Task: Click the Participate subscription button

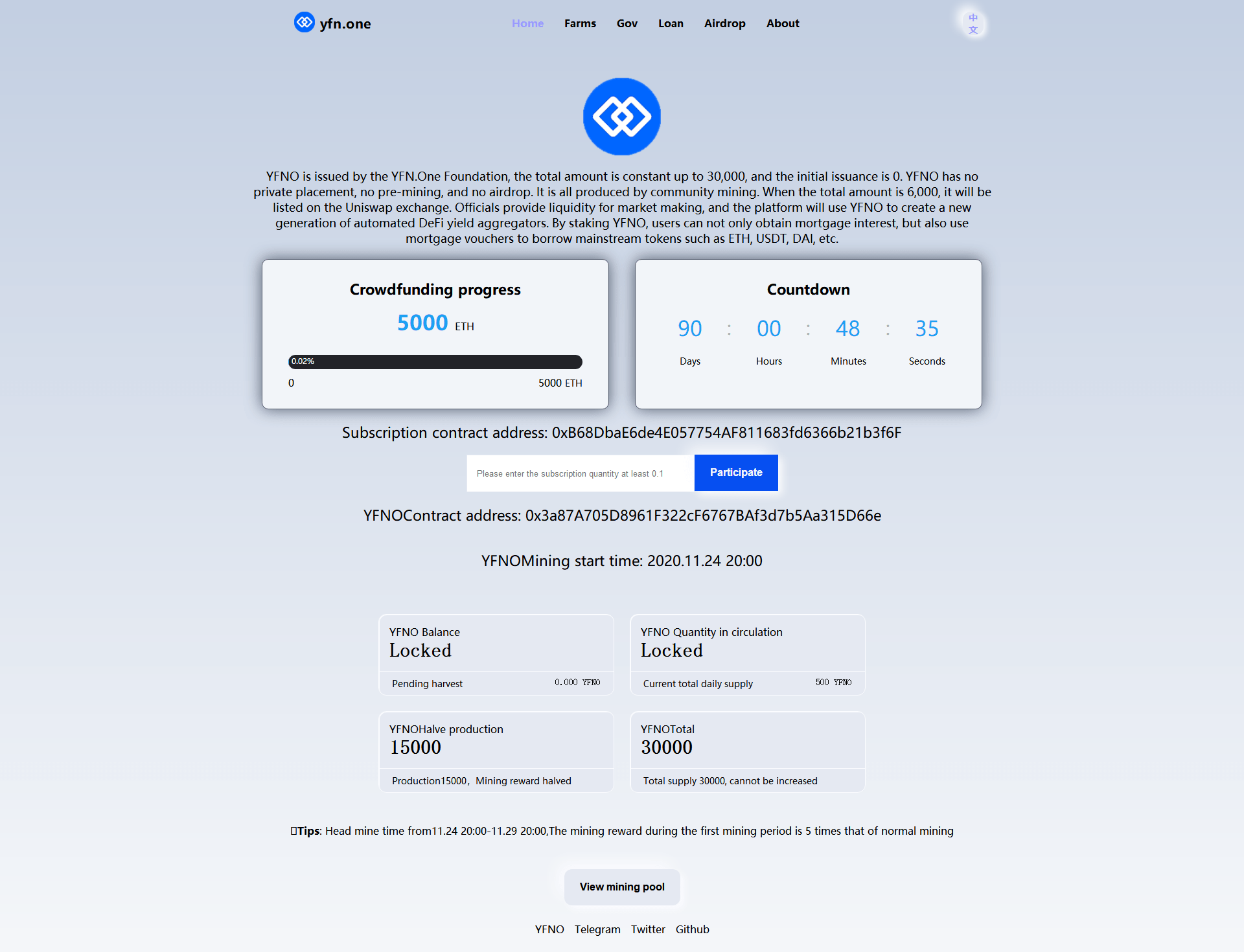Action: (736, 472)
